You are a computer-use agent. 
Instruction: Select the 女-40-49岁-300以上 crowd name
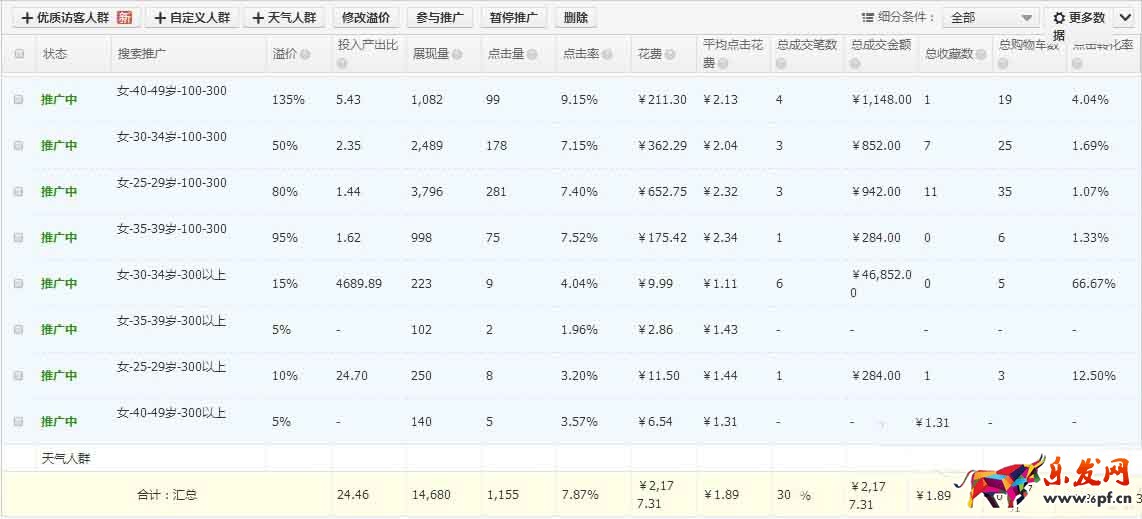click(171, 413)
